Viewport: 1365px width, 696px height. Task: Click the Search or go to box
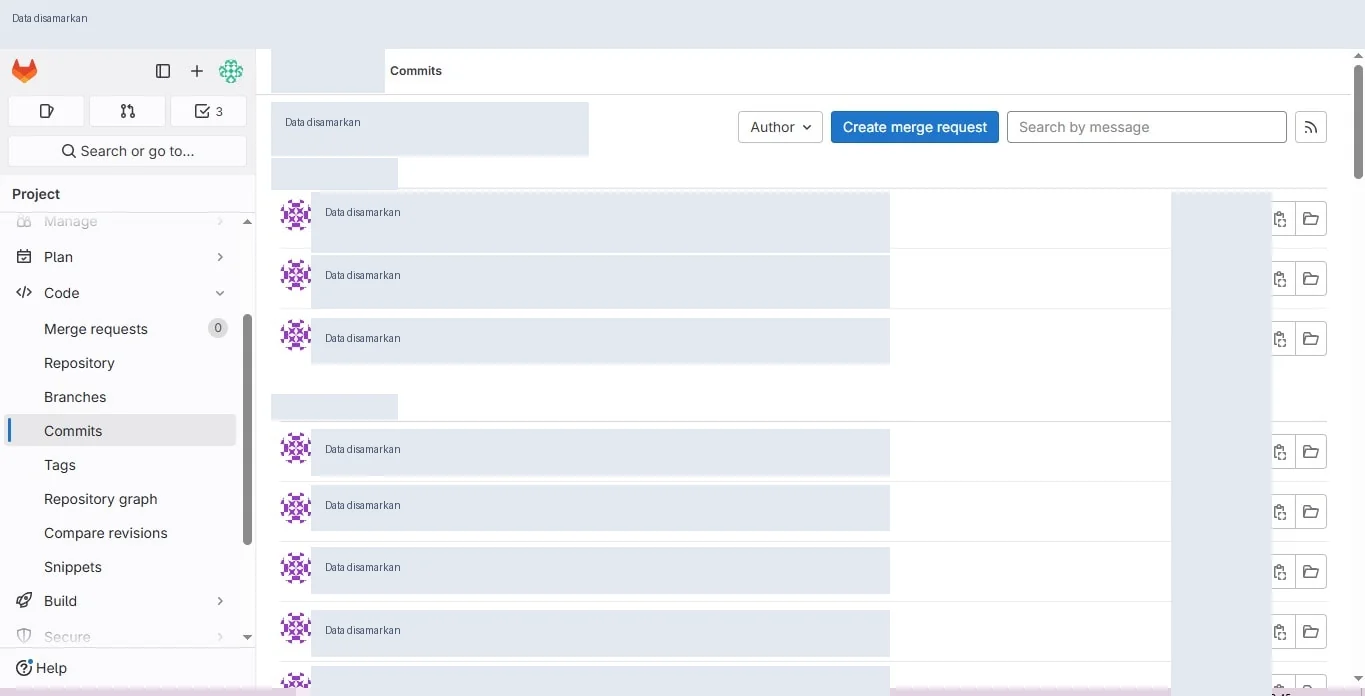tap(127, 151)
